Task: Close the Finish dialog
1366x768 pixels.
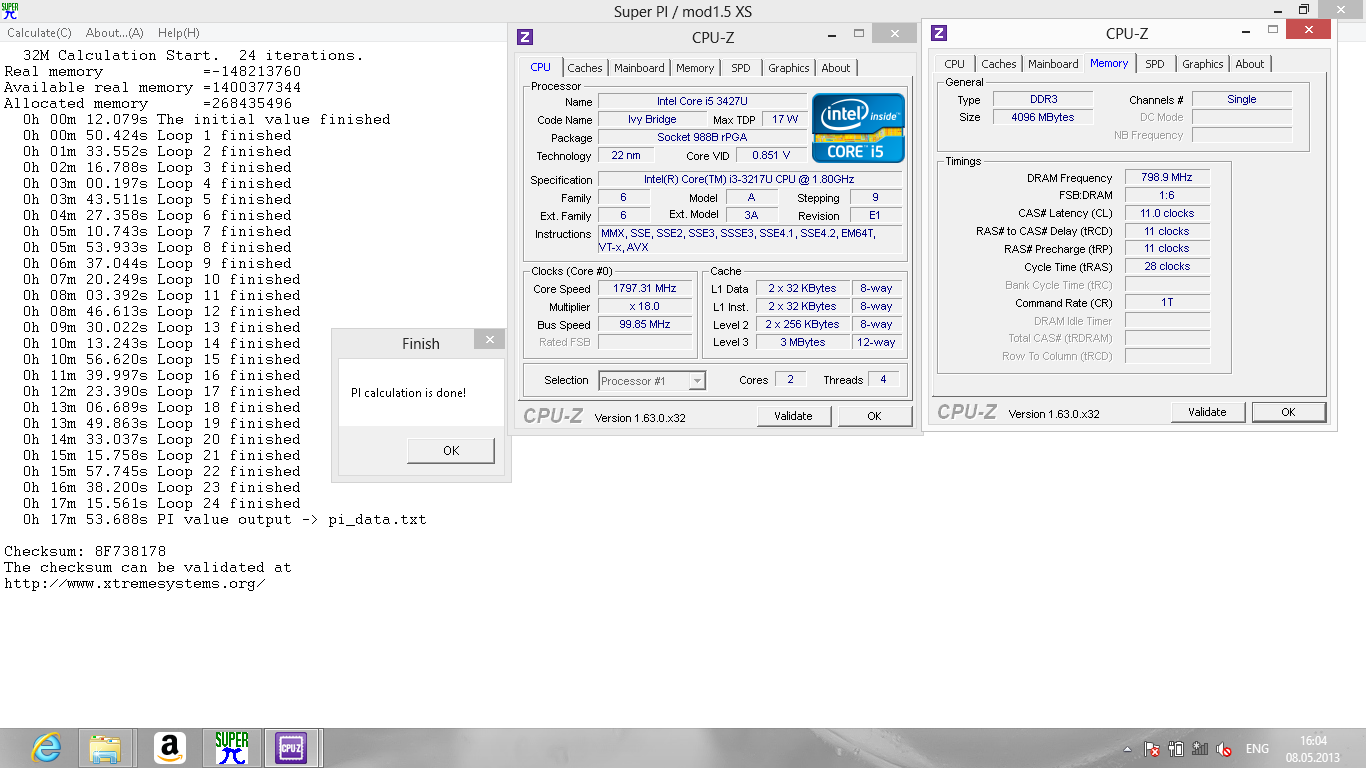Action: click(489, 340)
